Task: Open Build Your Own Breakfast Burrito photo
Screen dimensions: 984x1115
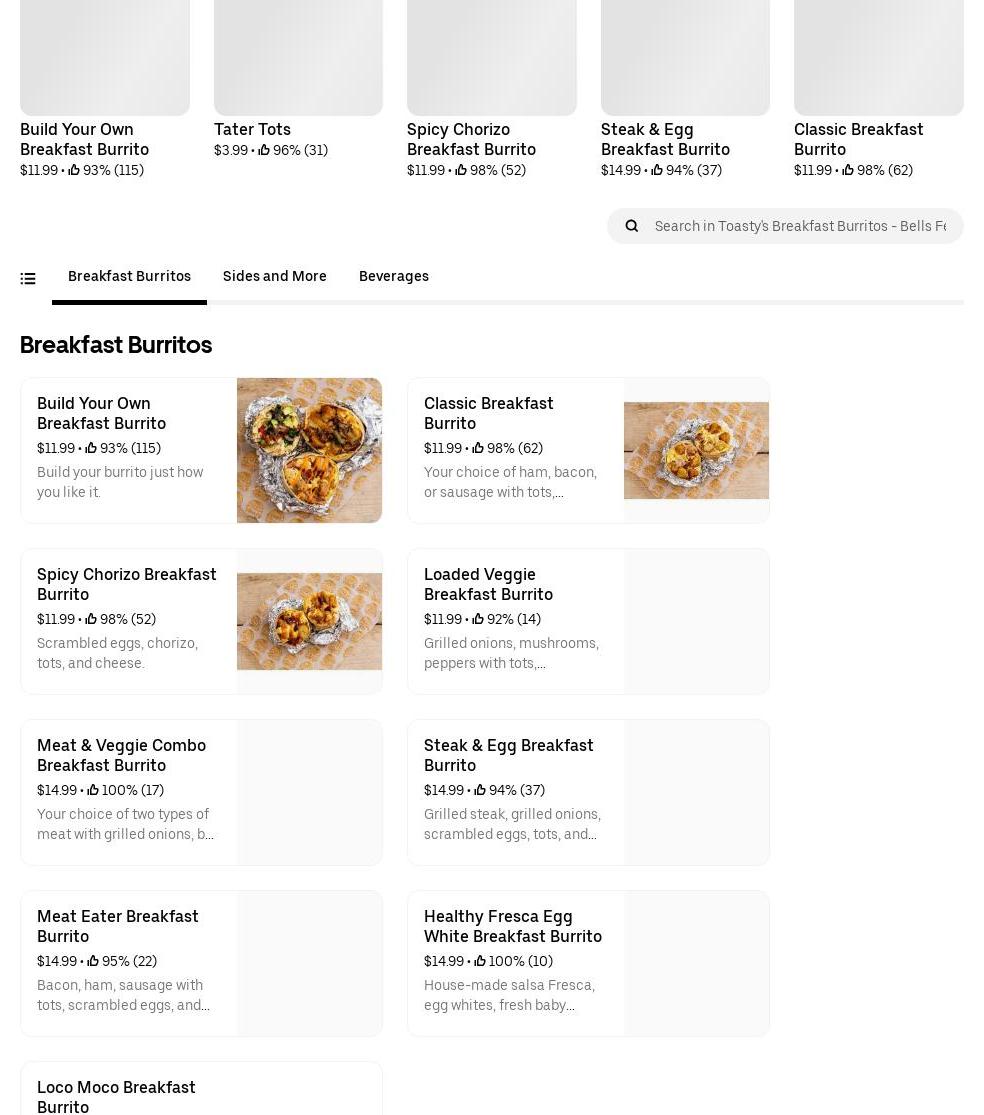Action: pos(309,450)
